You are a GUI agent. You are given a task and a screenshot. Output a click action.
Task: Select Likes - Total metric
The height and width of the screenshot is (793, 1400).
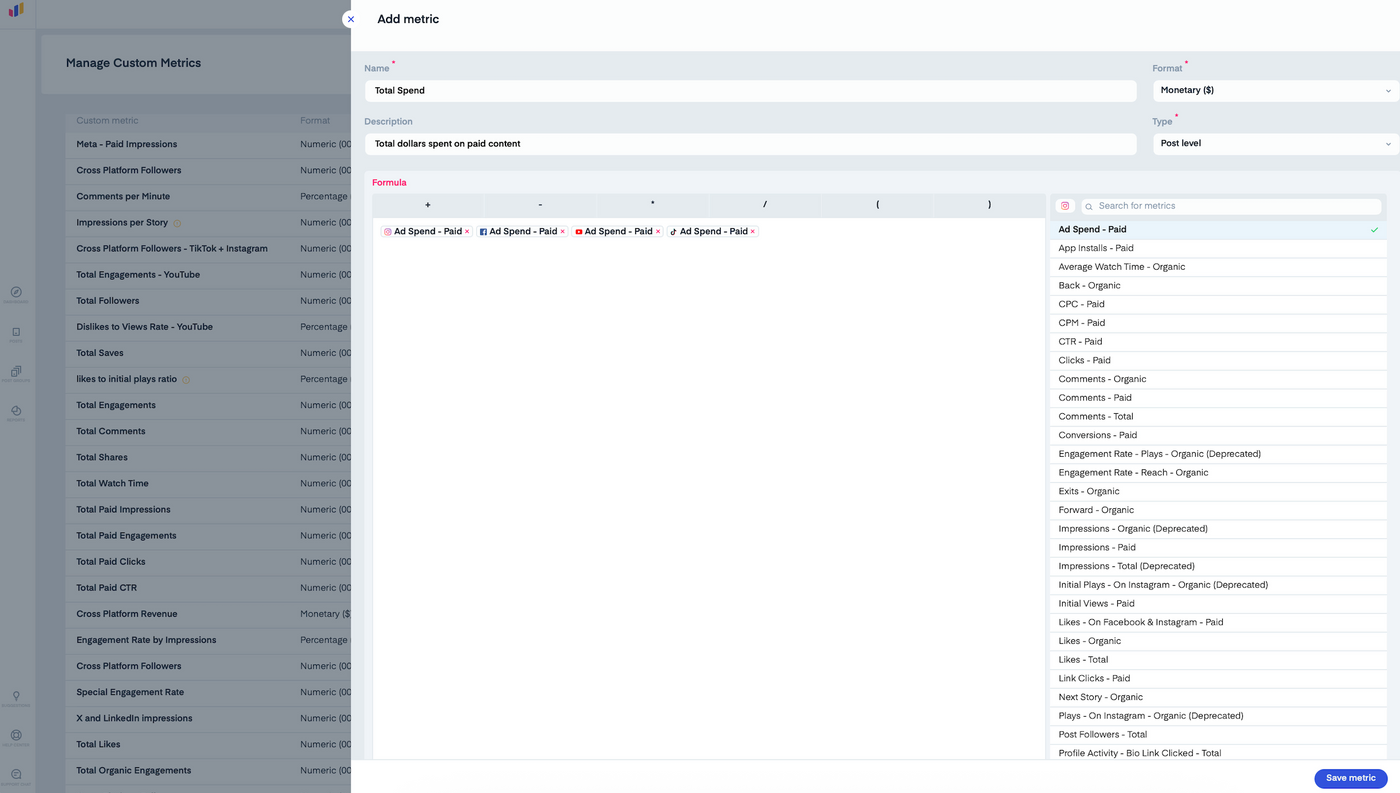point(1218,660)
